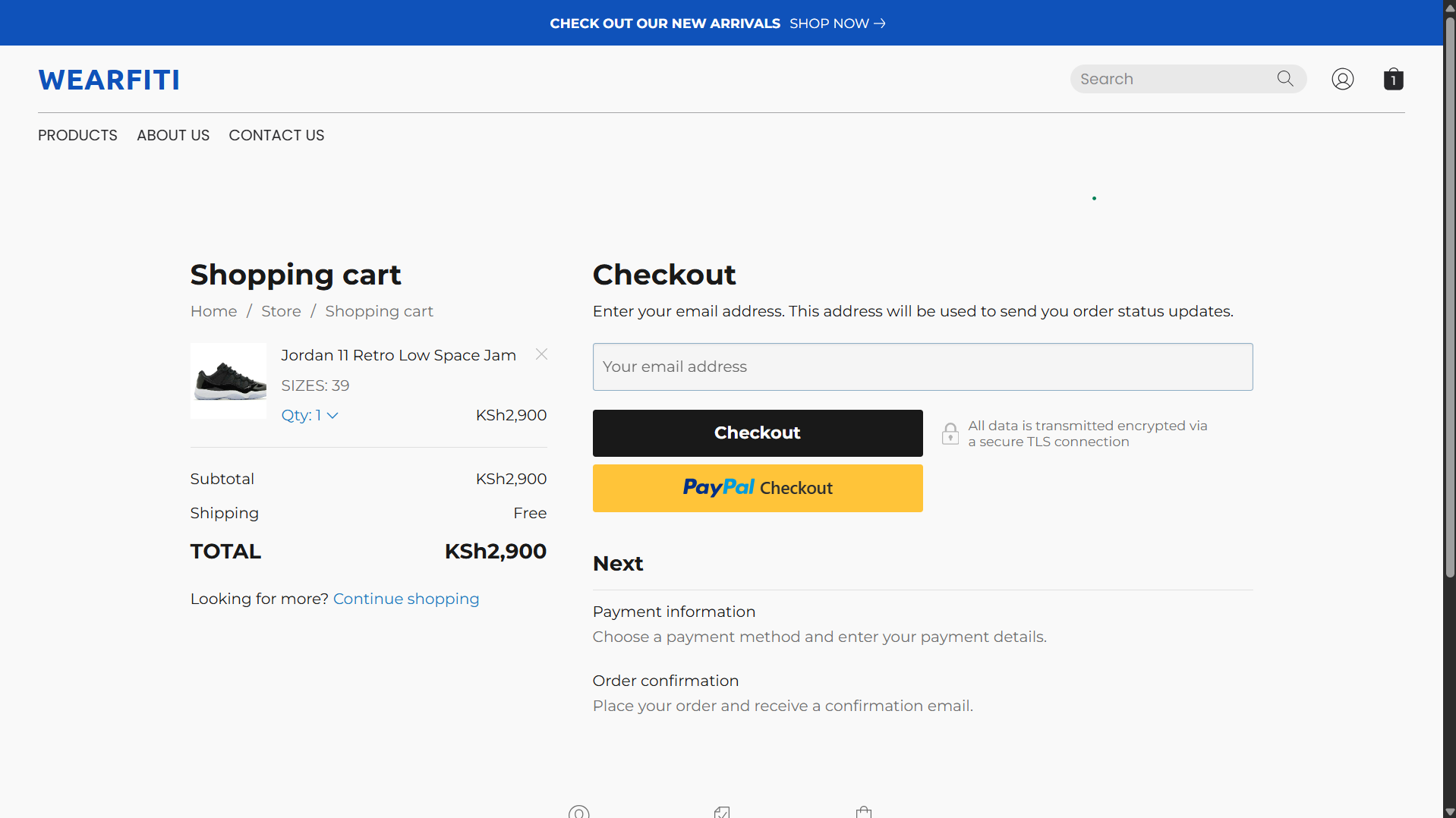
Task: Open the Jordan sneaker product thumbnail
Action: pos(228,381)
